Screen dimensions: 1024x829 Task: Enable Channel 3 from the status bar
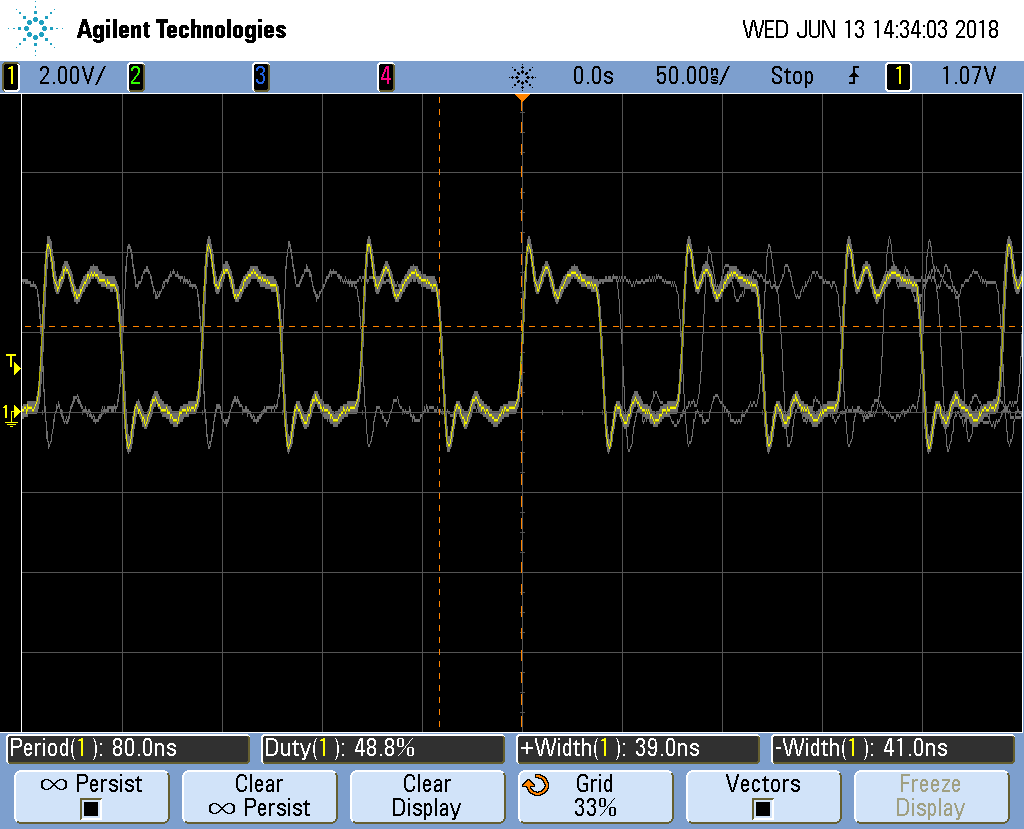261,76
